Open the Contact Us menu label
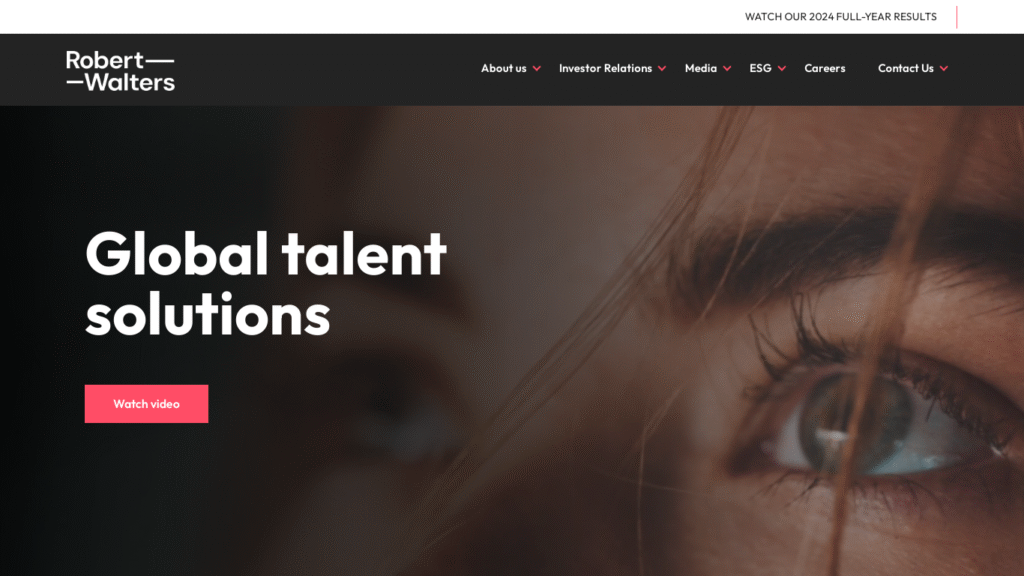 pos(906,68)
